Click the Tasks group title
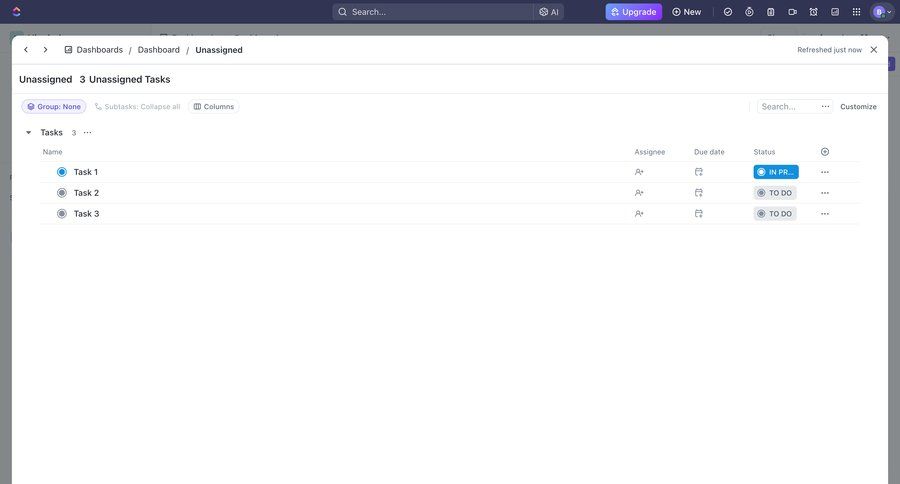Screen dimensions: 900x484 (x=51, y=133)
